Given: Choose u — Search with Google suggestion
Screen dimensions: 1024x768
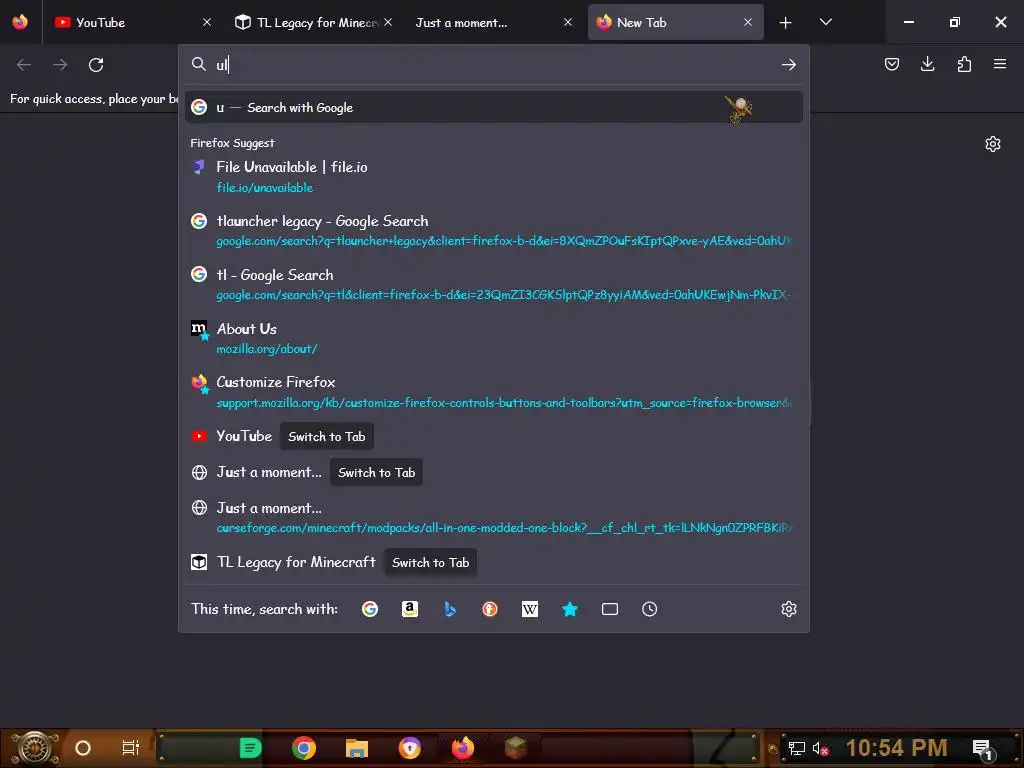Looking at the screenshot, I should (494, 108).
